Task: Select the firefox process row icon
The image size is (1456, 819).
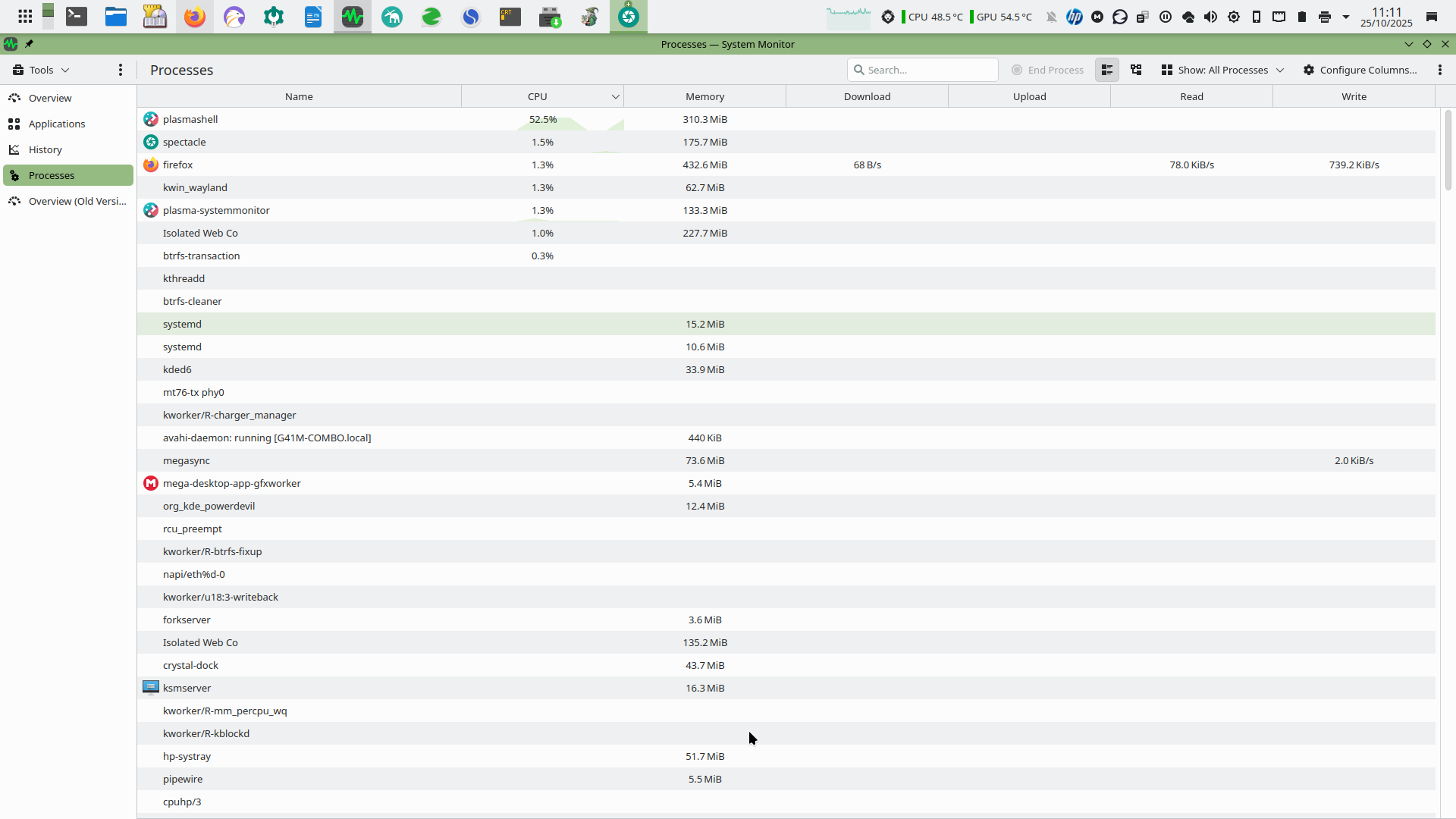Action: (x=151, y=165)
